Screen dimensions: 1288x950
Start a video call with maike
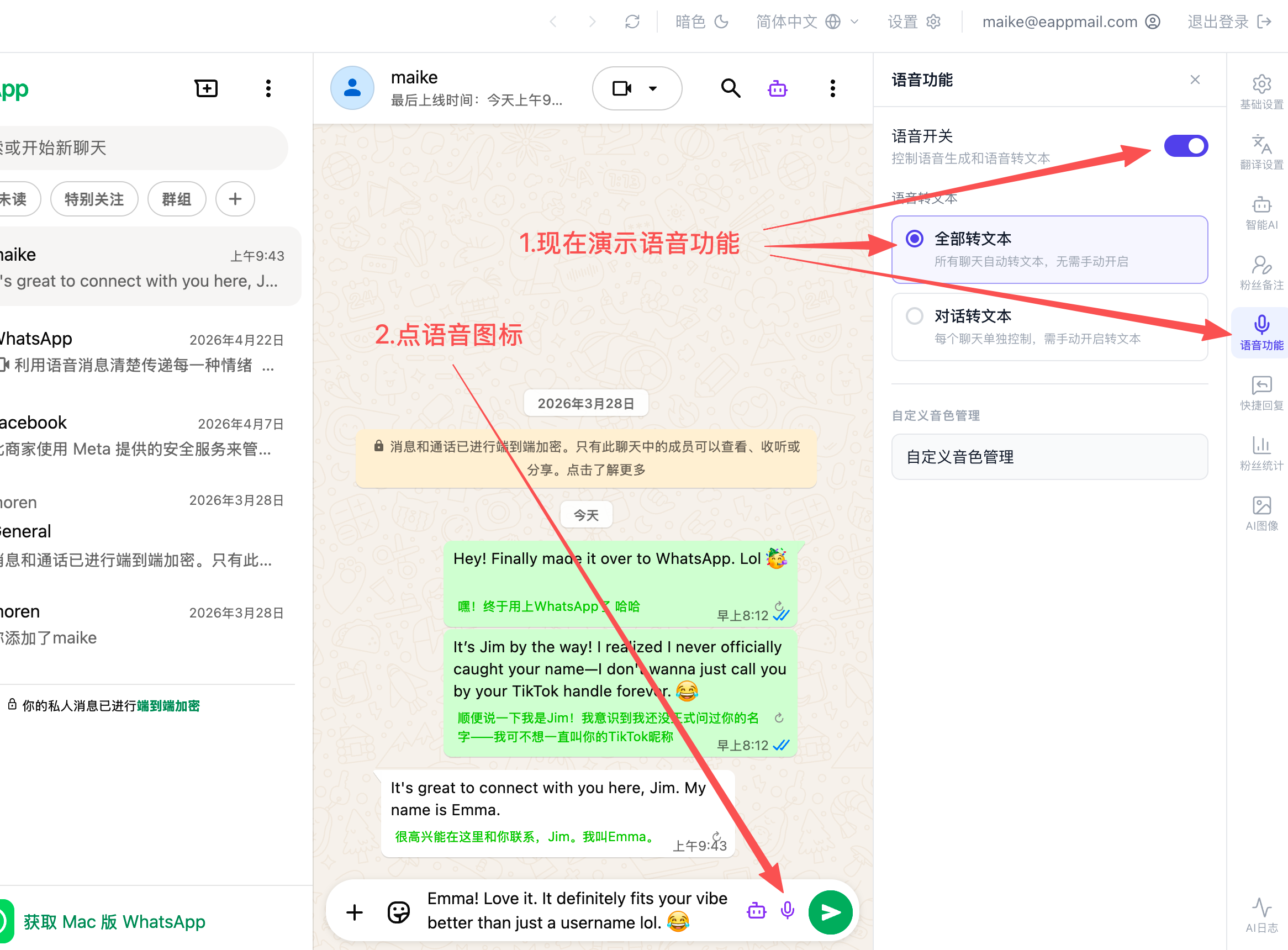622,88
